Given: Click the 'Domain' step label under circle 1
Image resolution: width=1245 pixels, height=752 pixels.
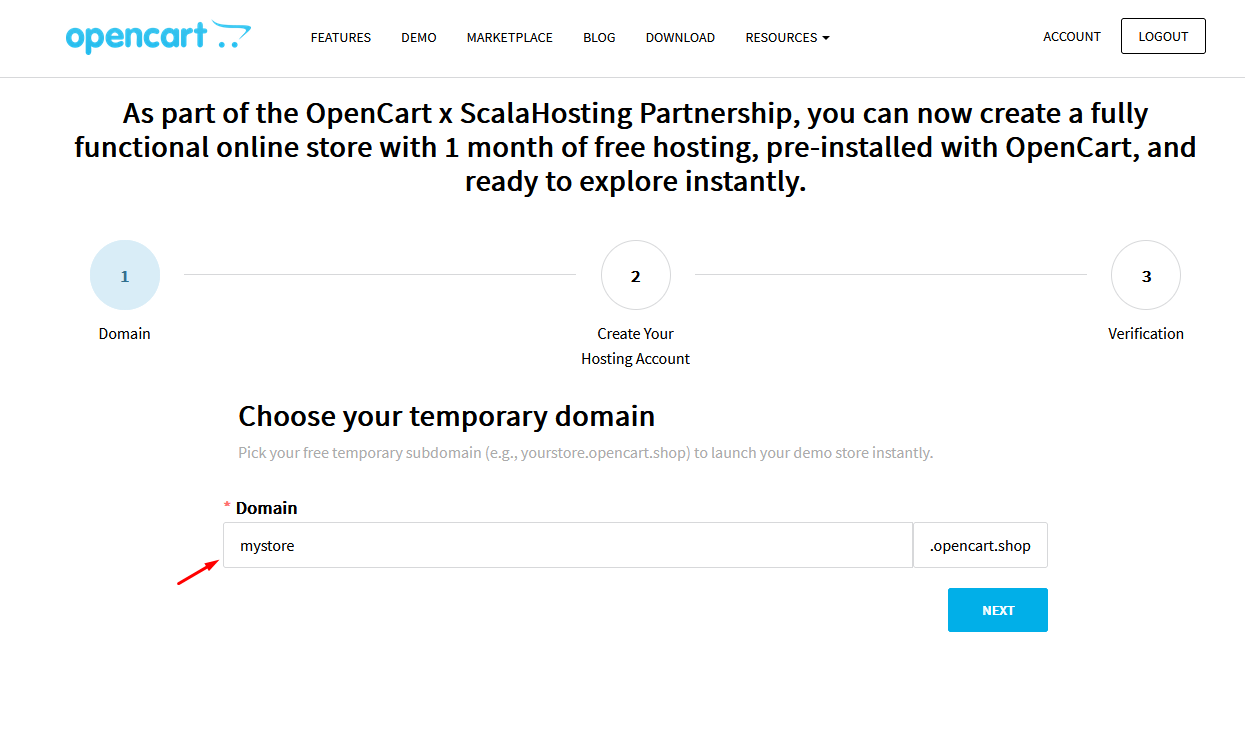Looking at the screenshot, I should pyautogui.click(x=125, y=334).
